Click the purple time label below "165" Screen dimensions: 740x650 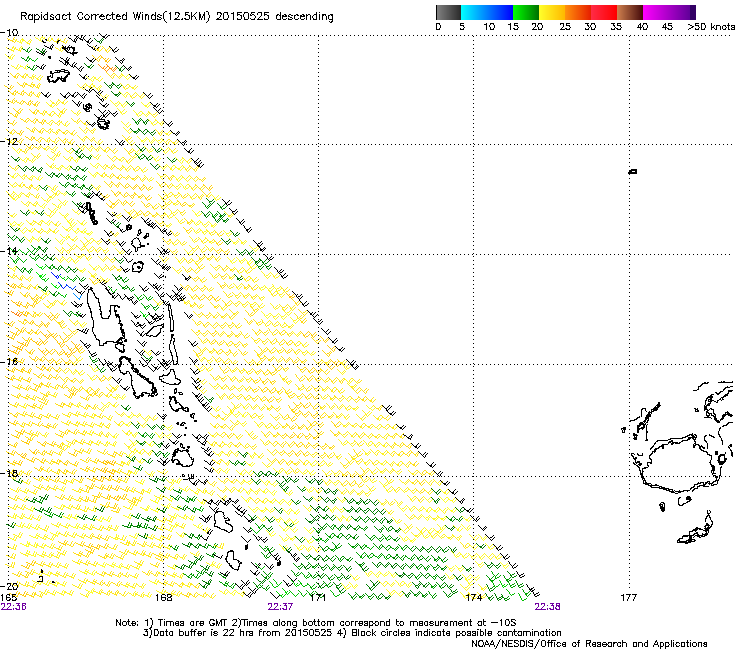click(13, 607)
